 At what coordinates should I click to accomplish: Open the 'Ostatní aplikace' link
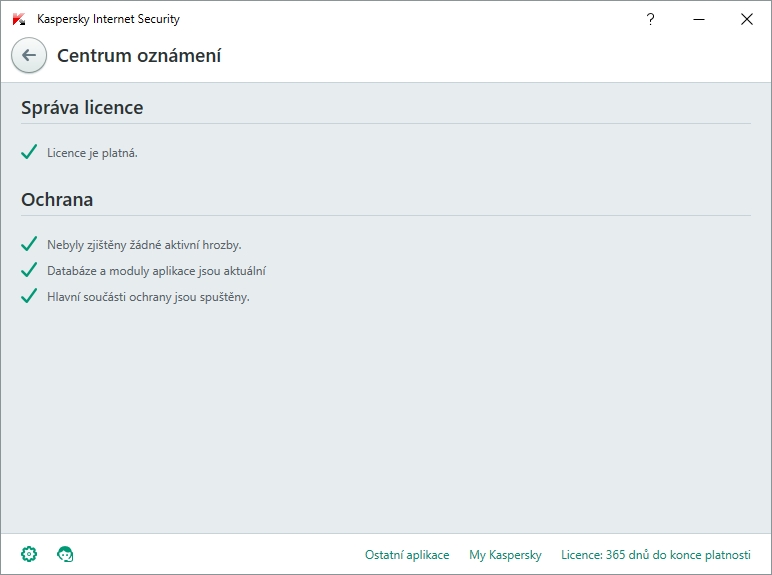[407, 555]
